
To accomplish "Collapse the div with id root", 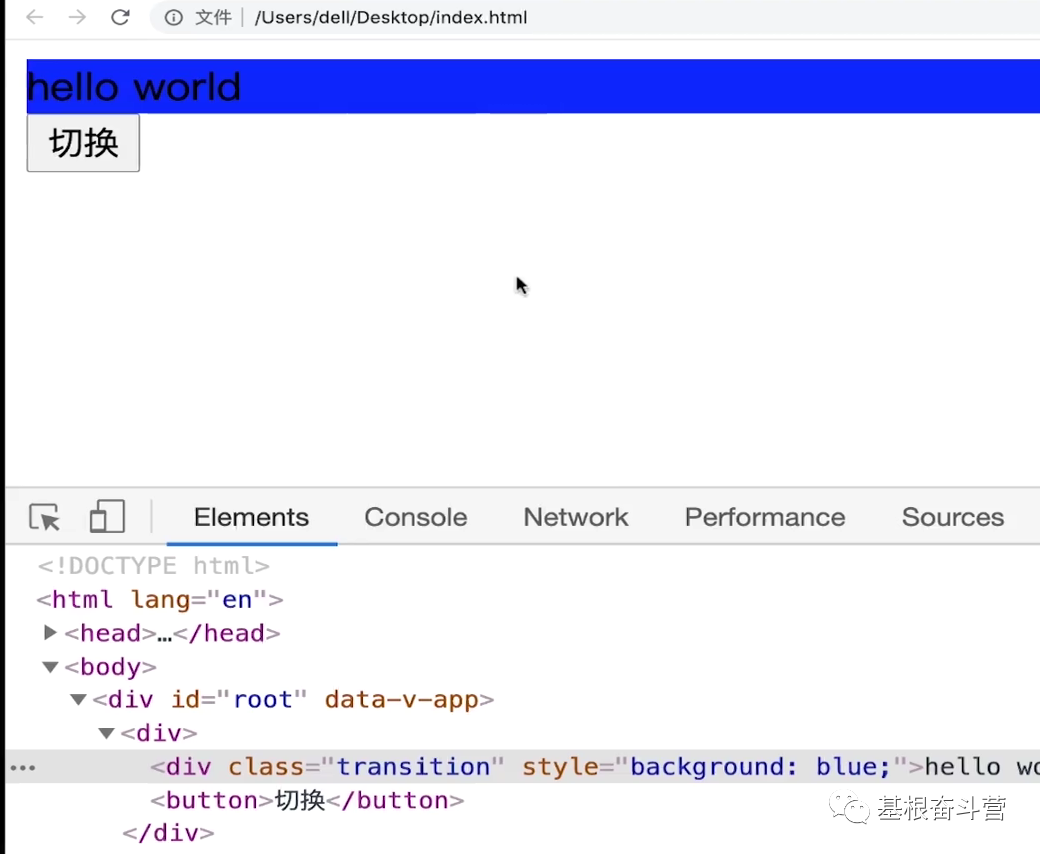I will 78,699.
